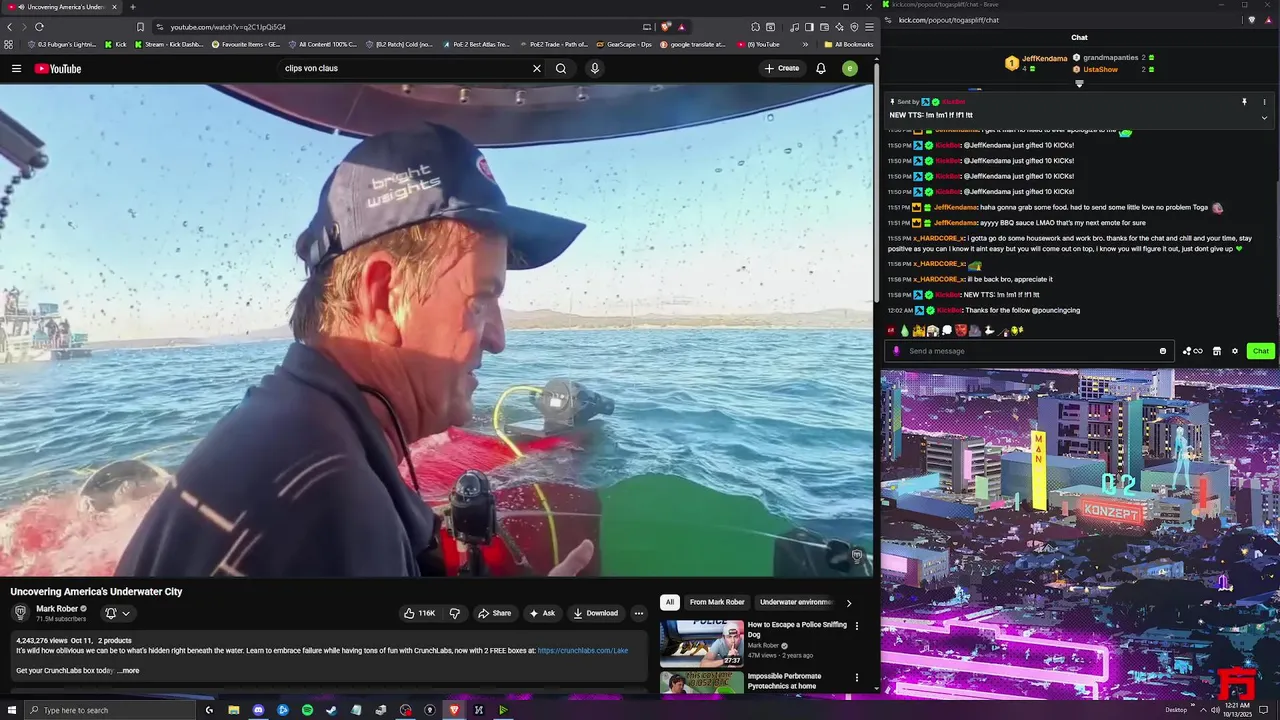Viewport: 1280px width, 720px height.
Task: Launch File Explorer from the taskbar
Action: click(x=234, y=710)
